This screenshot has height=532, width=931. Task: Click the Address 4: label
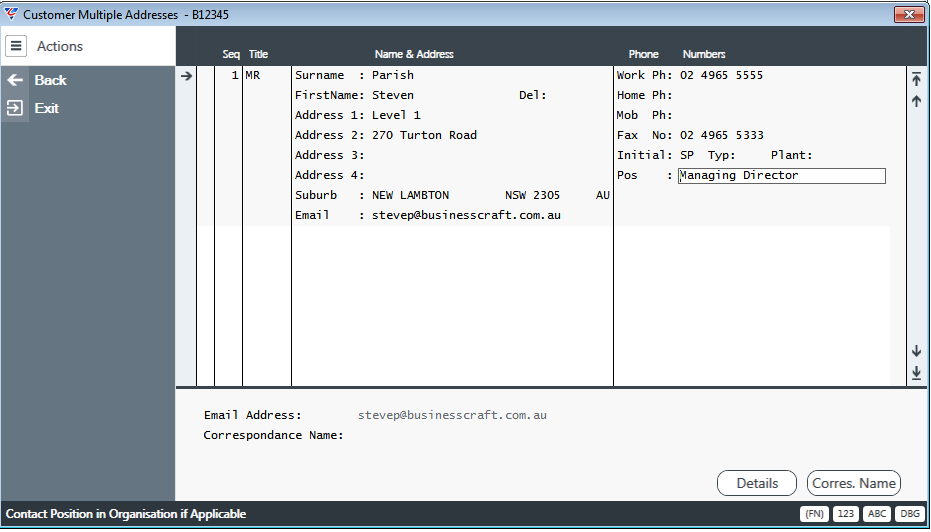[x=330, y=176]
